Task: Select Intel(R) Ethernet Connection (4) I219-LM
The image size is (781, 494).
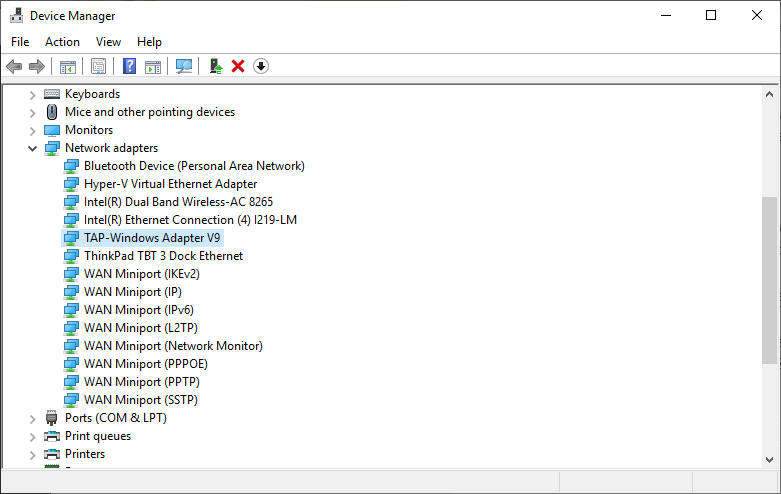Action: (190, 220)
